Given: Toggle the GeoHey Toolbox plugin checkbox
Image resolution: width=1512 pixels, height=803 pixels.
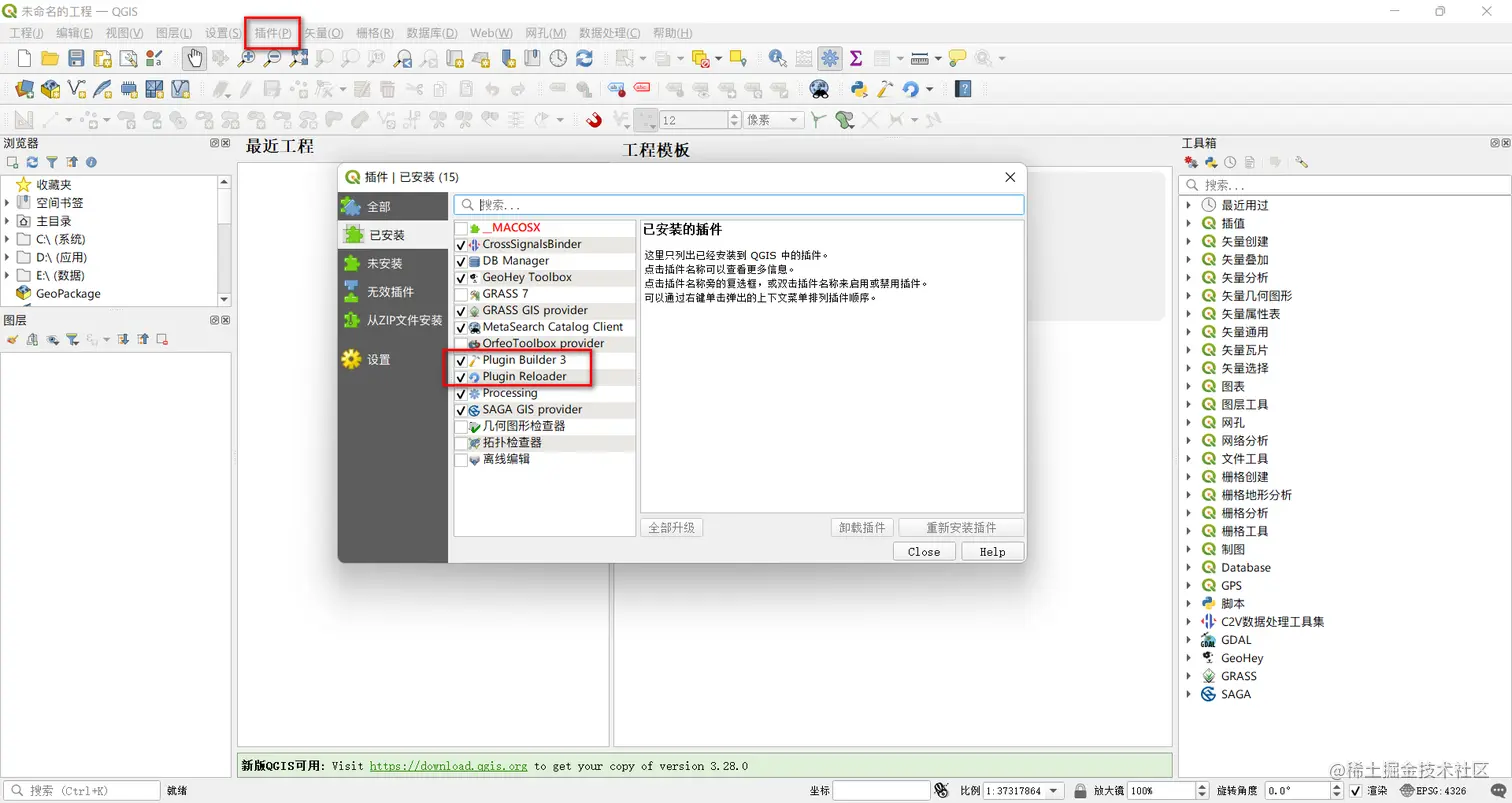Looking at the screenshot, I should click(x=461, y=277).
